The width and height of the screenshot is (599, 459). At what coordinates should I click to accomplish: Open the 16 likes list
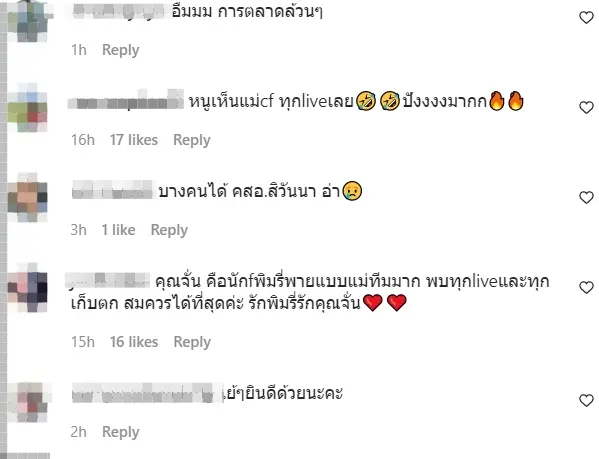[134, 342]
